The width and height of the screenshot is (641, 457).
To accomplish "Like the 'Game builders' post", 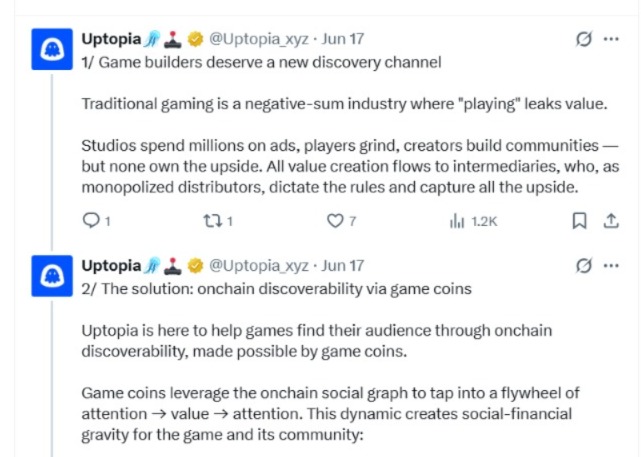I will pos(341,221).
